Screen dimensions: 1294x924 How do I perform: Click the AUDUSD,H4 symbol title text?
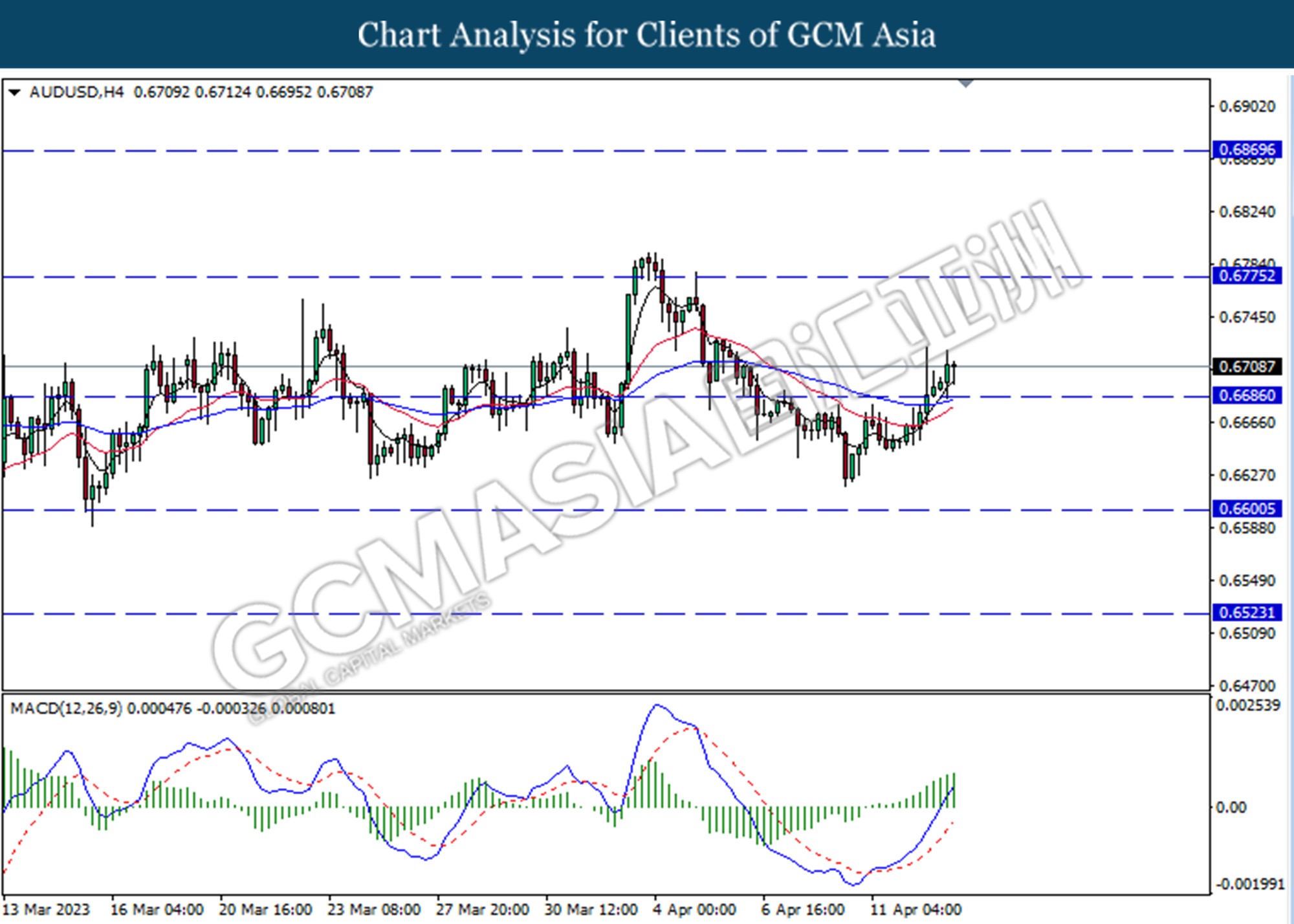click(76, 92)
